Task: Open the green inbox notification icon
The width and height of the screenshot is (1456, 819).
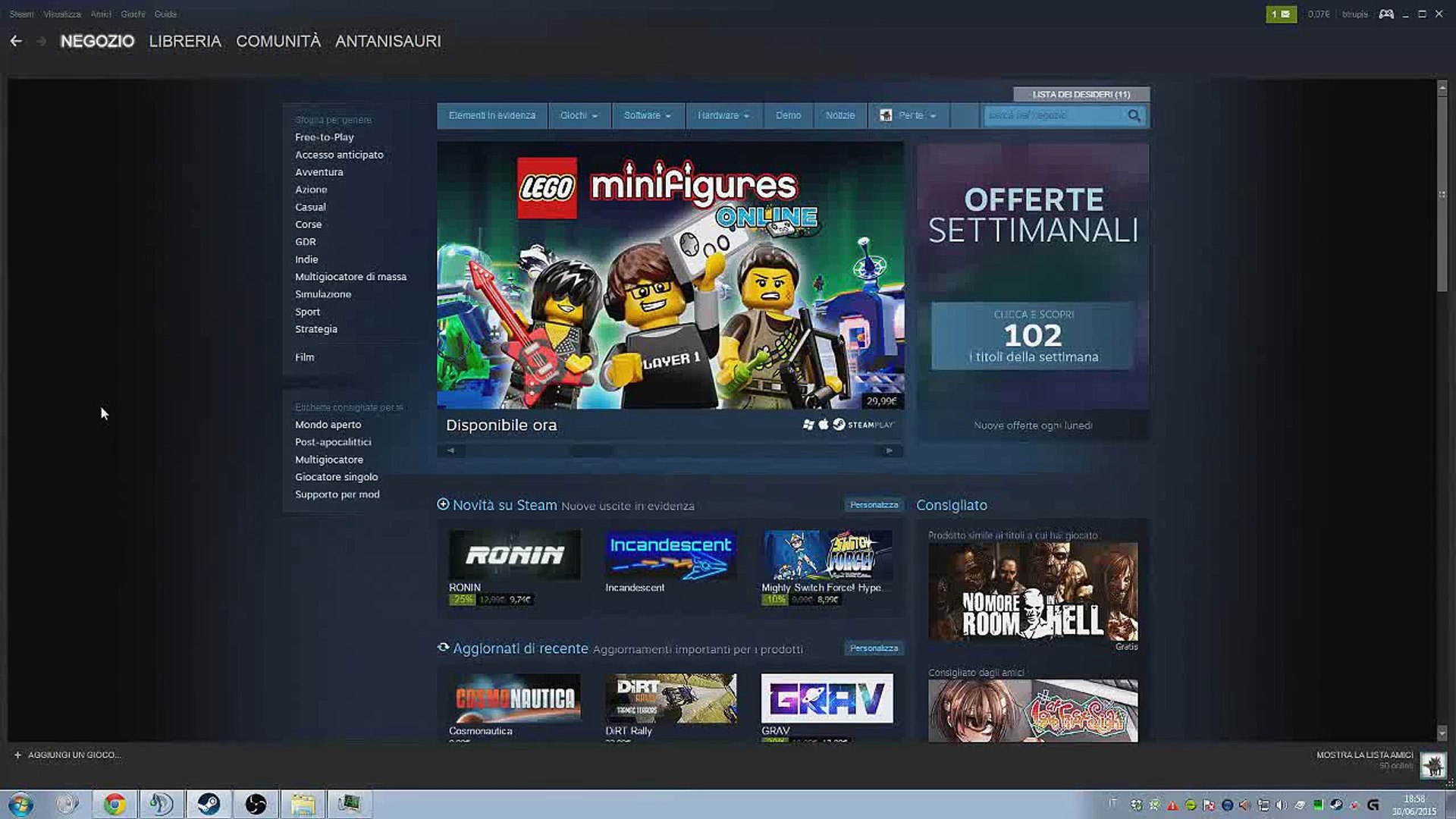Action: [x=1280, y=14]
